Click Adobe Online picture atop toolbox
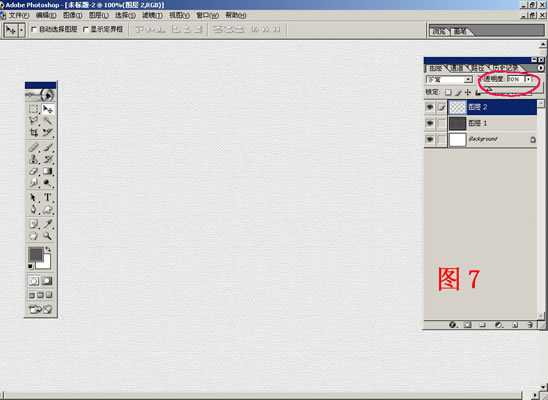 pyautogui.click(x=40, y=95)
